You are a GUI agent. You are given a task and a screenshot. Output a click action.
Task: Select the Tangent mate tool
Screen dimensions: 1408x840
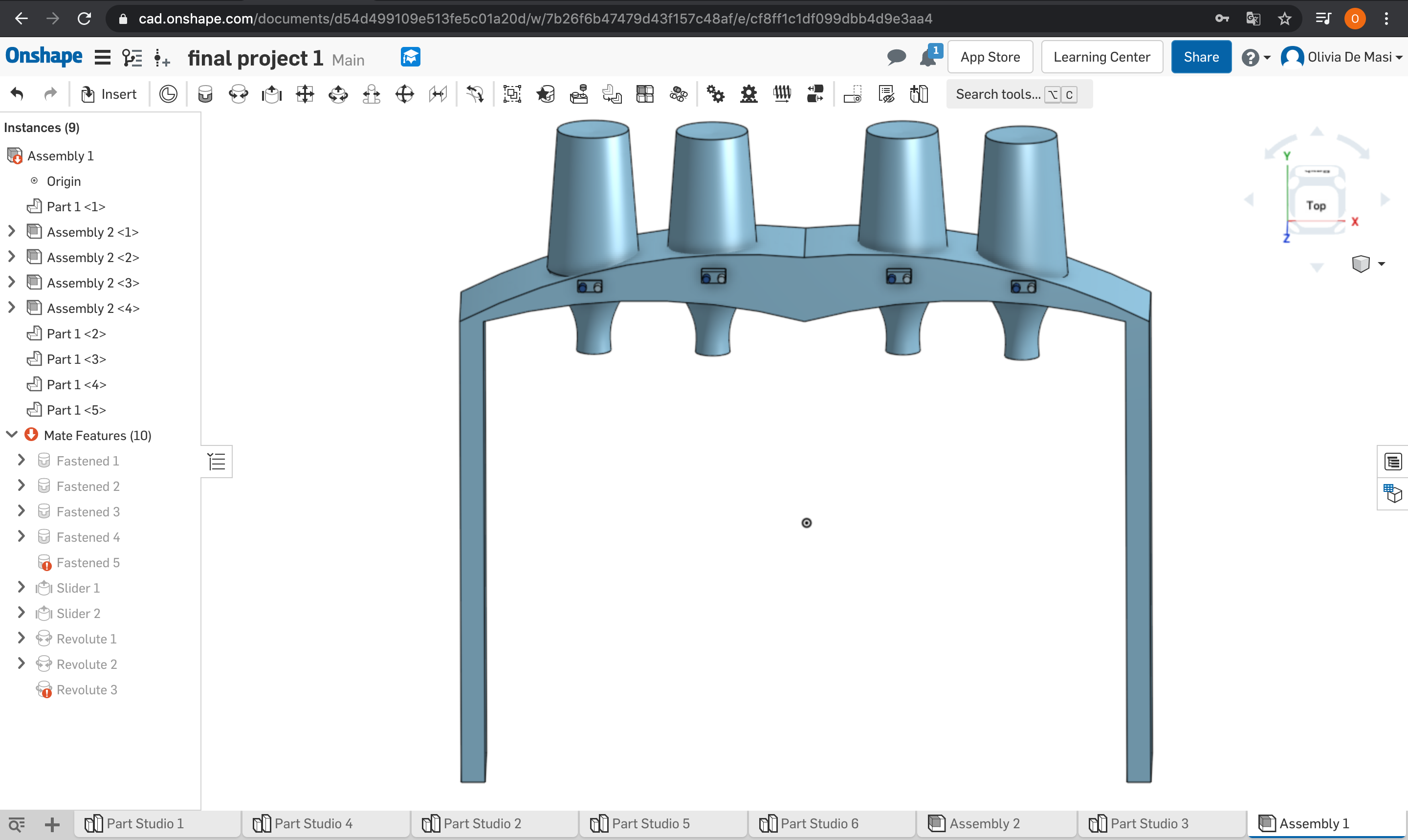[x=475, y=94]
